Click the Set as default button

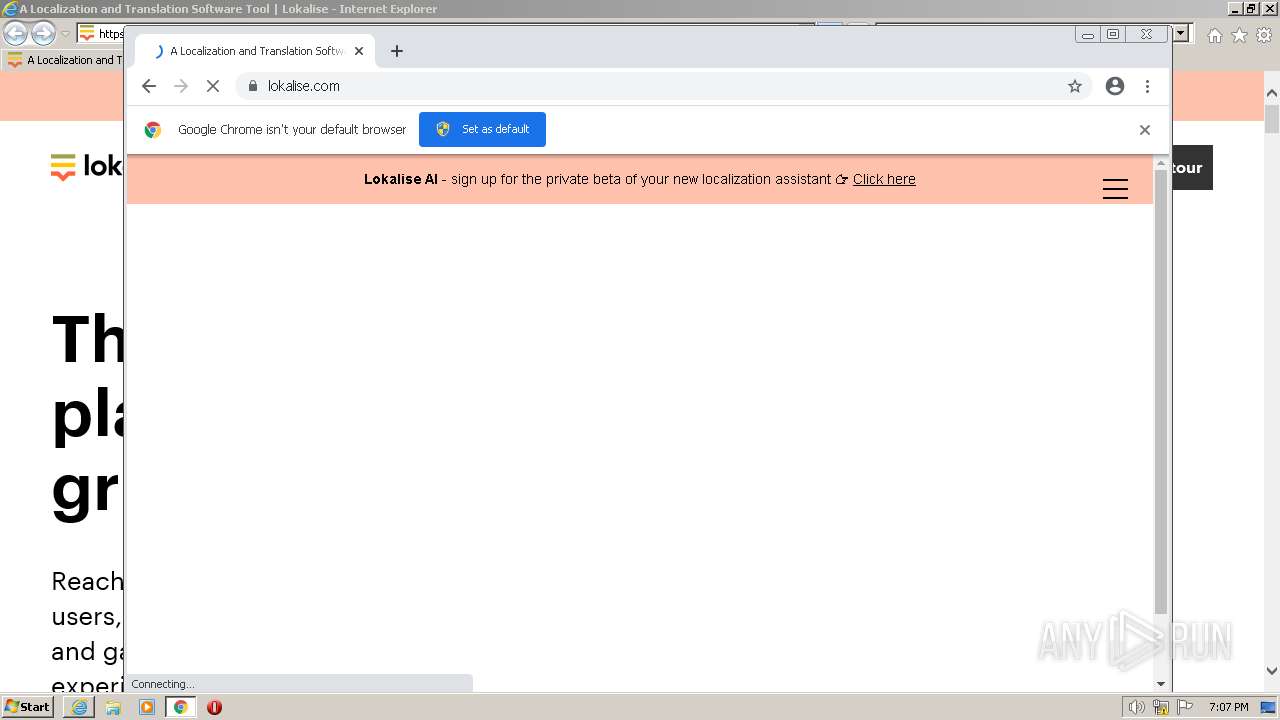coord(482,129)
